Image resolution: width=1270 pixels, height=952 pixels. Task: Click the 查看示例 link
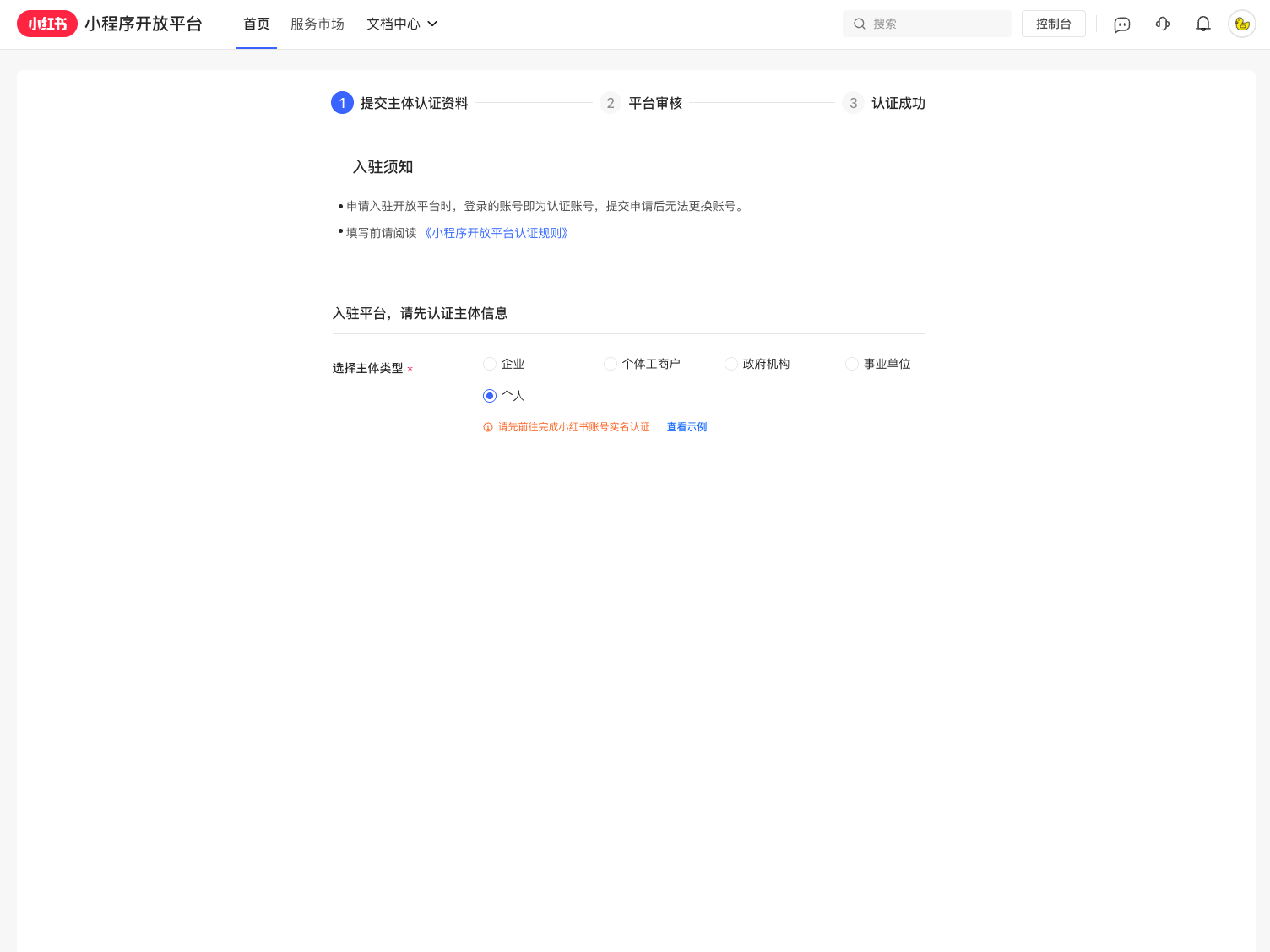(x=687, y=427)
